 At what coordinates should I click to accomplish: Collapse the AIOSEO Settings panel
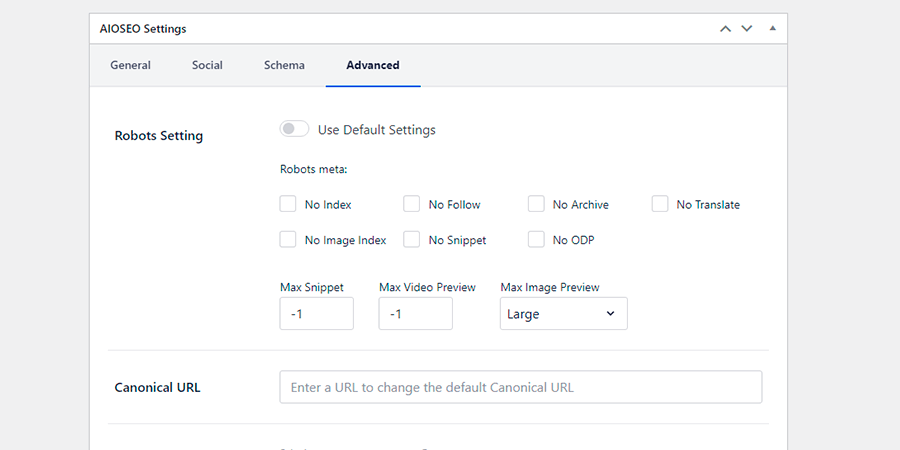(x=772, y=29)
